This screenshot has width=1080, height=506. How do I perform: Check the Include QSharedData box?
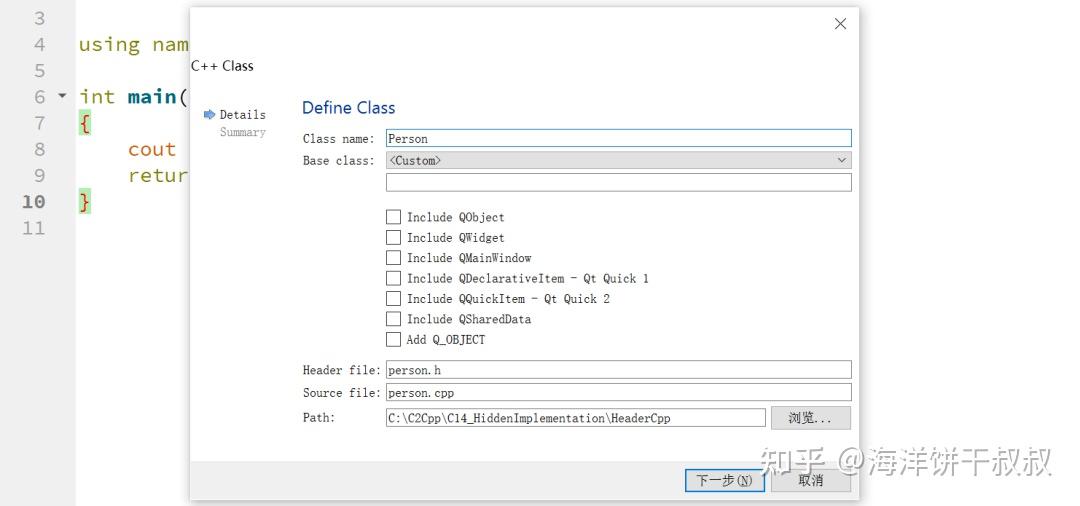(x=394, y=319)
